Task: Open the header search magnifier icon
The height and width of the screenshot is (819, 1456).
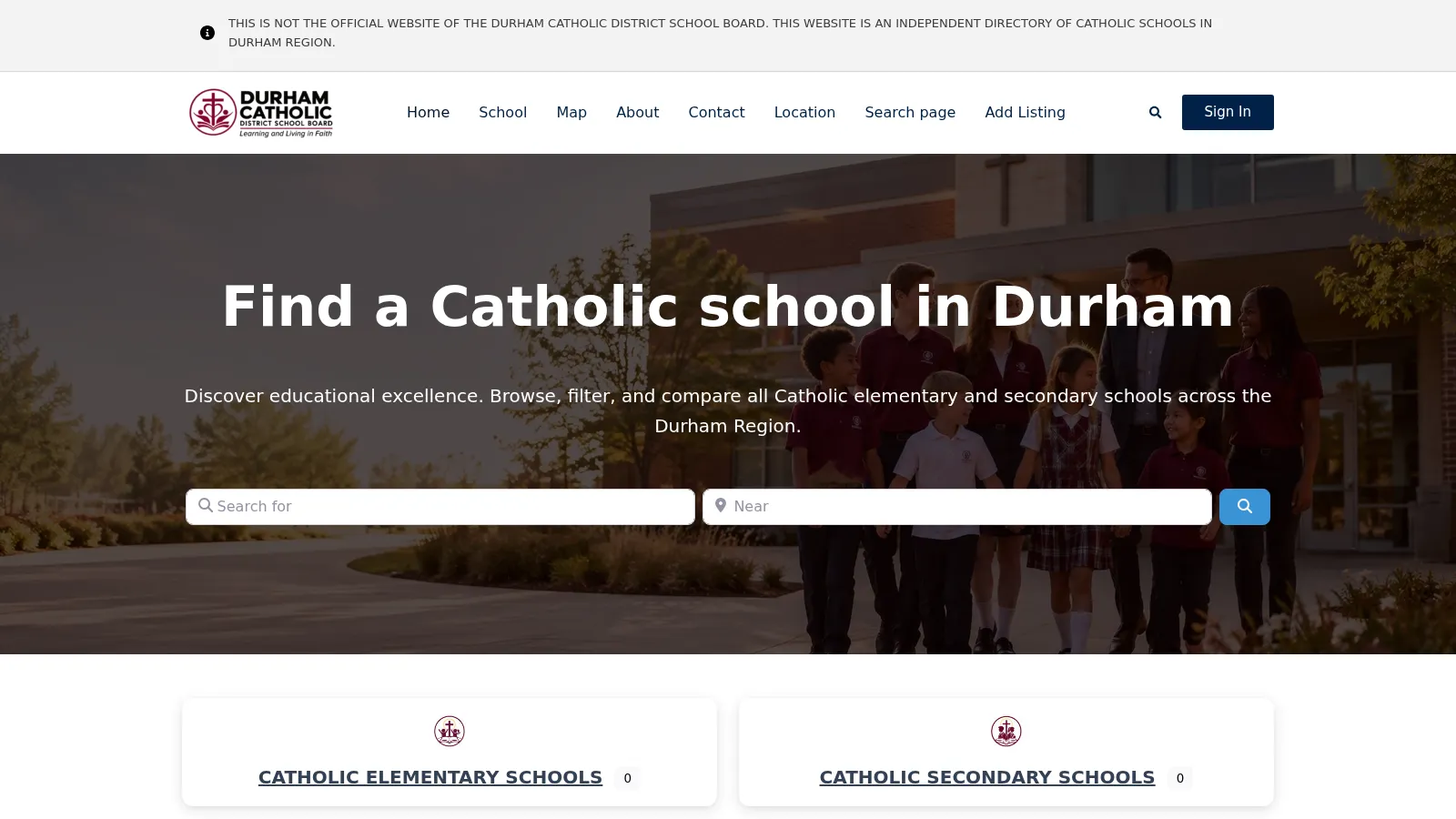Action: pyautogui.click(x=1155, y=113)
